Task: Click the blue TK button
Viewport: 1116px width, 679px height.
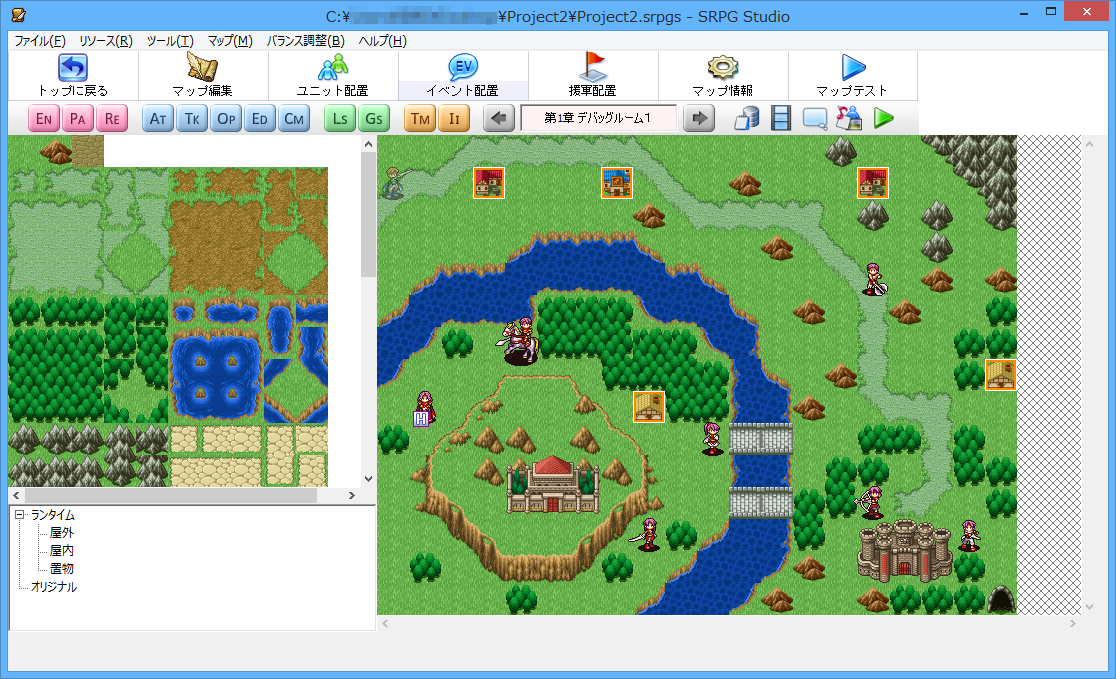Action: [x=192, y=118]
